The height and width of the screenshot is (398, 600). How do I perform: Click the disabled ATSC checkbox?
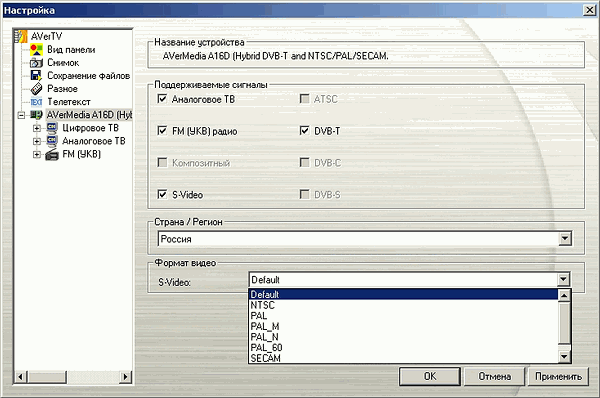pos(304,99)
